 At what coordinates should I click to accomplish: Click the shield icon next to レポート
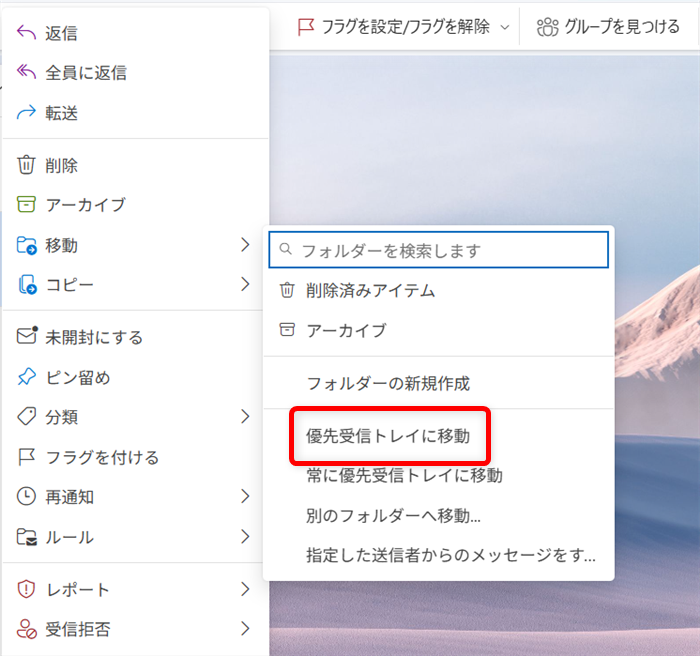point(27,589)
